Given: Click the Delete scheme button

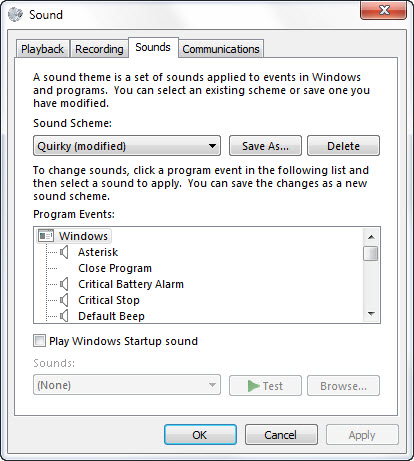Looking at the screenshot, I should pos(343,146).
